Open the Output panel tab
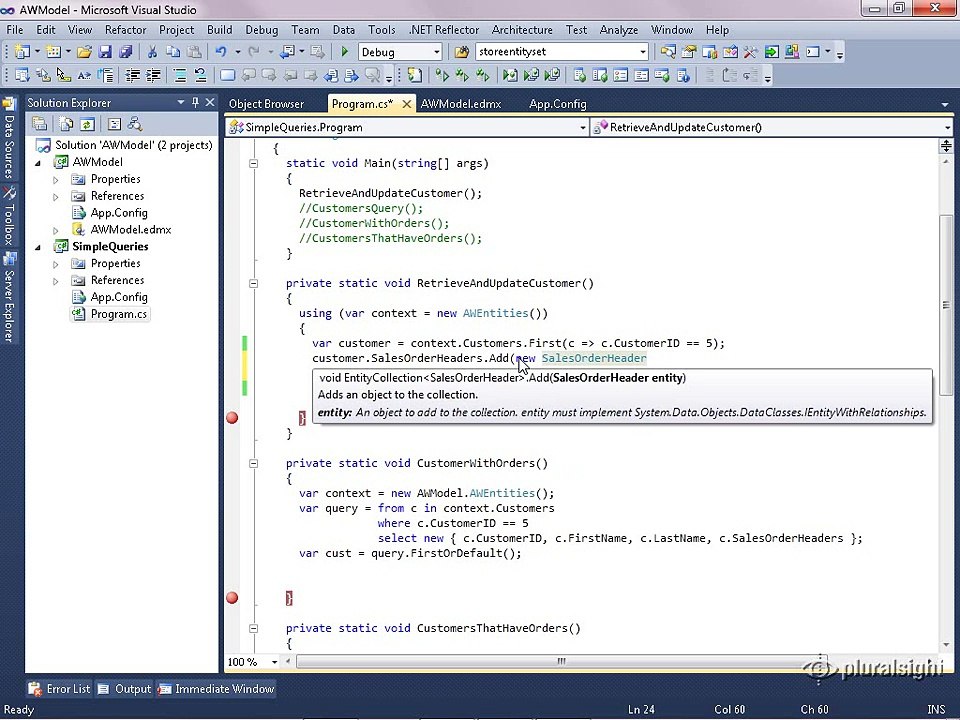 [124, 689]
